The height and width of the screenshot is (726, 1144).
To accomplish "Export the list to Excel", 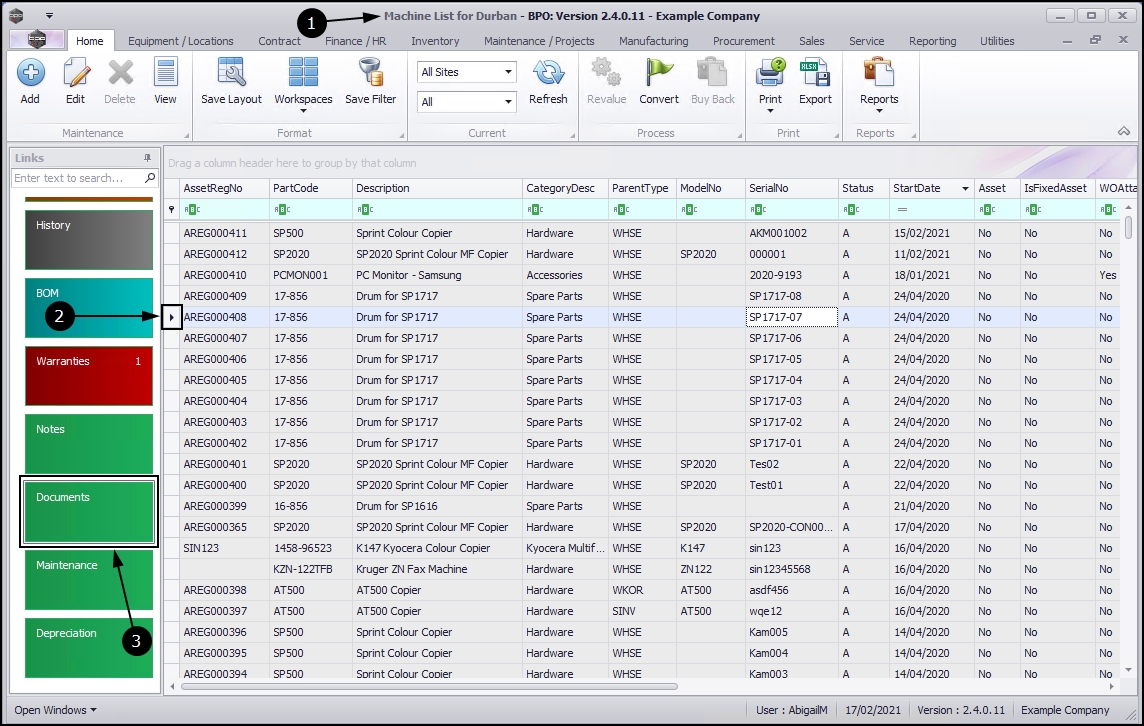I will click(815, 74).
